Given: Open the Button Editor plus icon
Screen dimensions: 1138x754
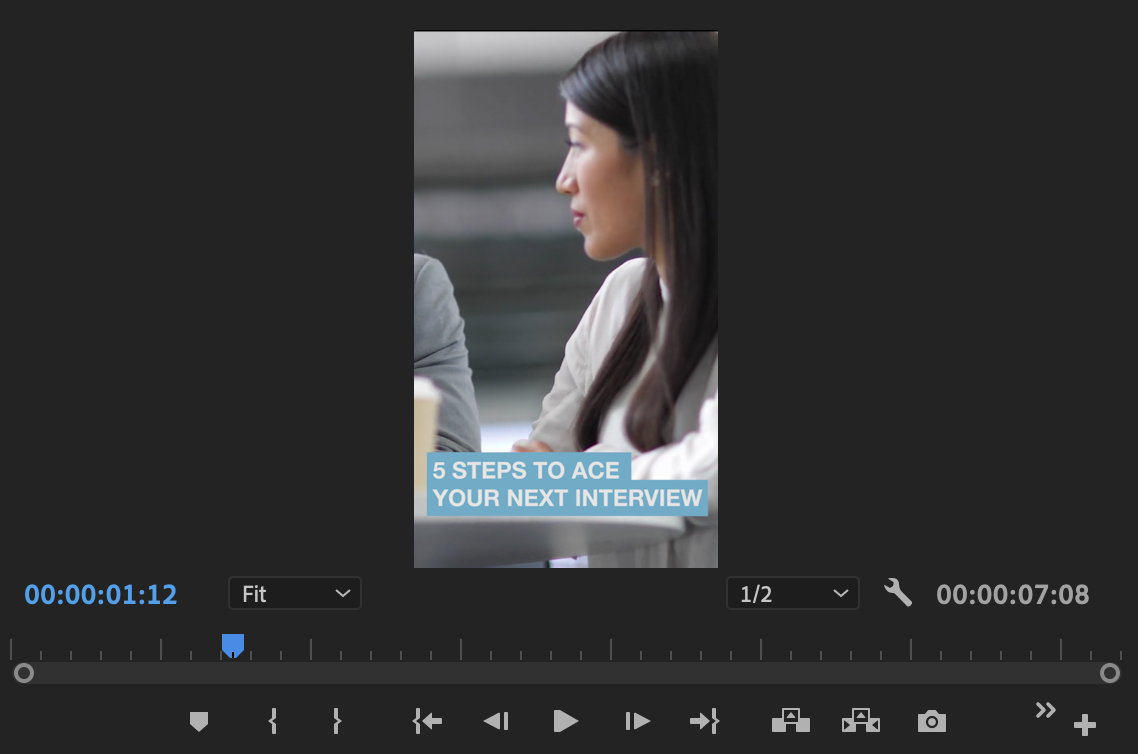Looking at the screenshot, I should pos(1084,724).
